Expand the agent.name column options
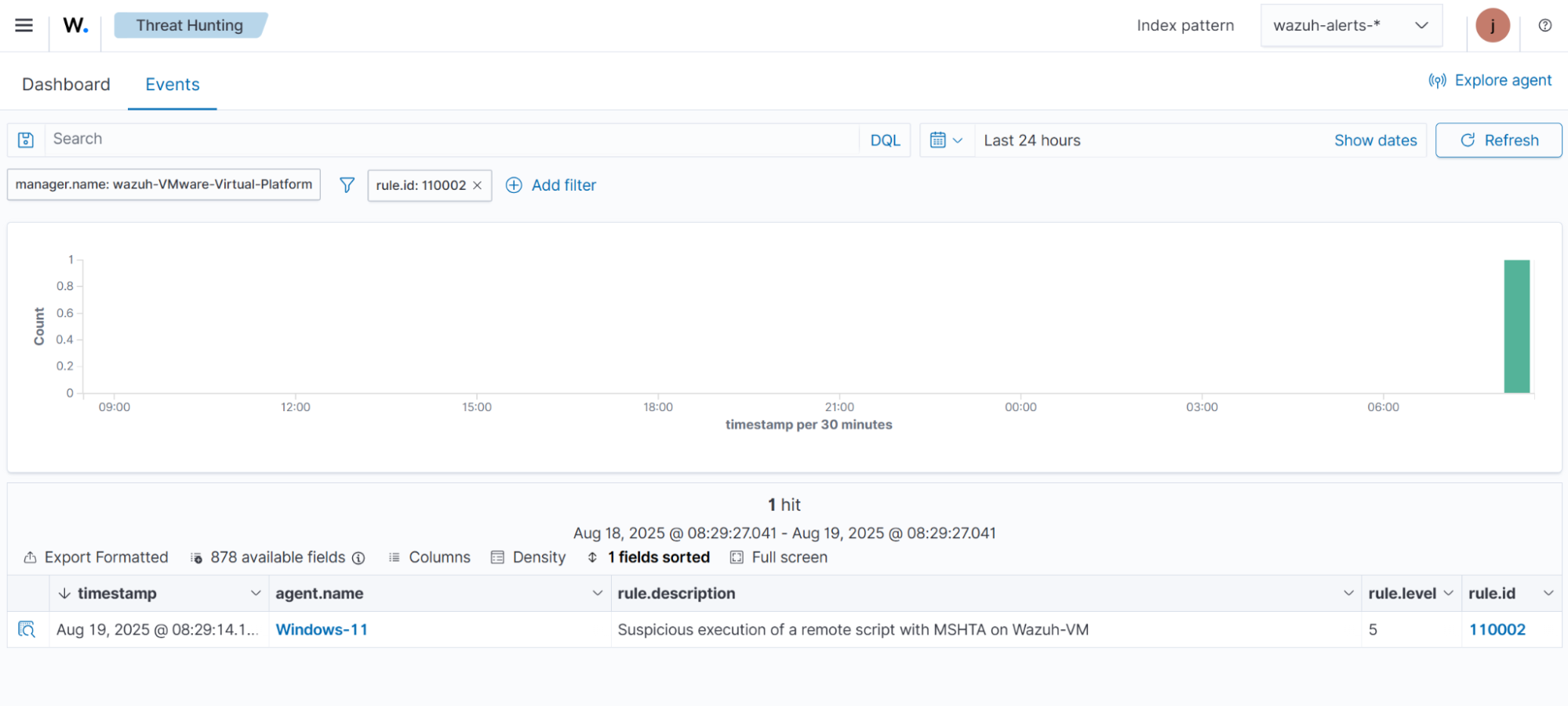 click(597, 593)
